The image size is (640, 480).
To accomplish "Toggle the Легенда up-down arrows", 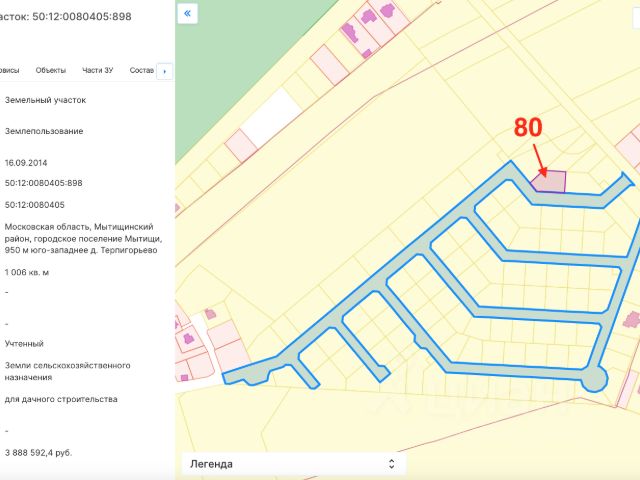I will coord(391,464).
